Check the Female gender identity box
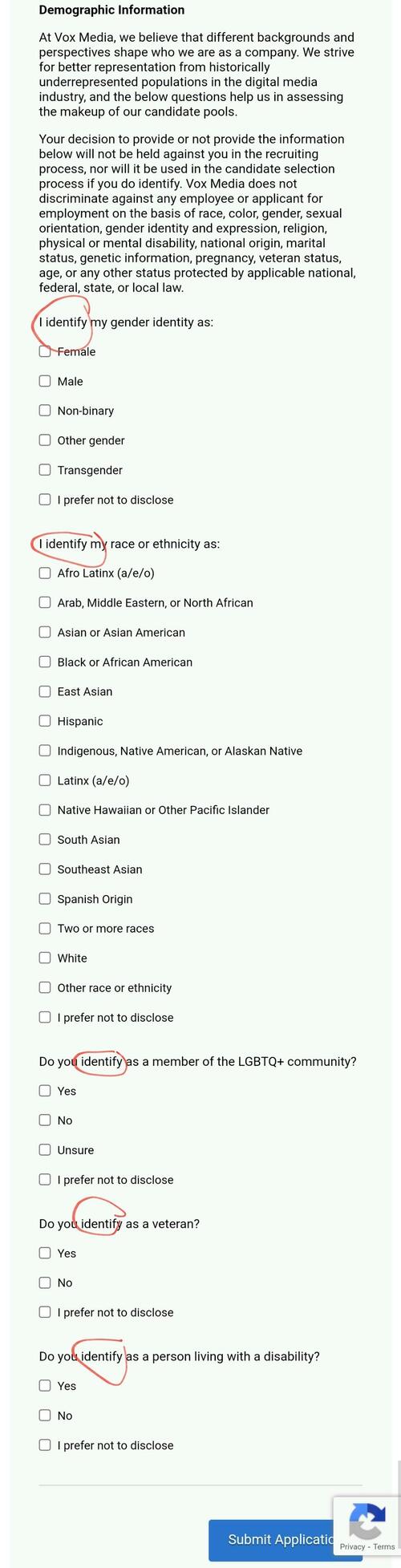 pos(45,351)
